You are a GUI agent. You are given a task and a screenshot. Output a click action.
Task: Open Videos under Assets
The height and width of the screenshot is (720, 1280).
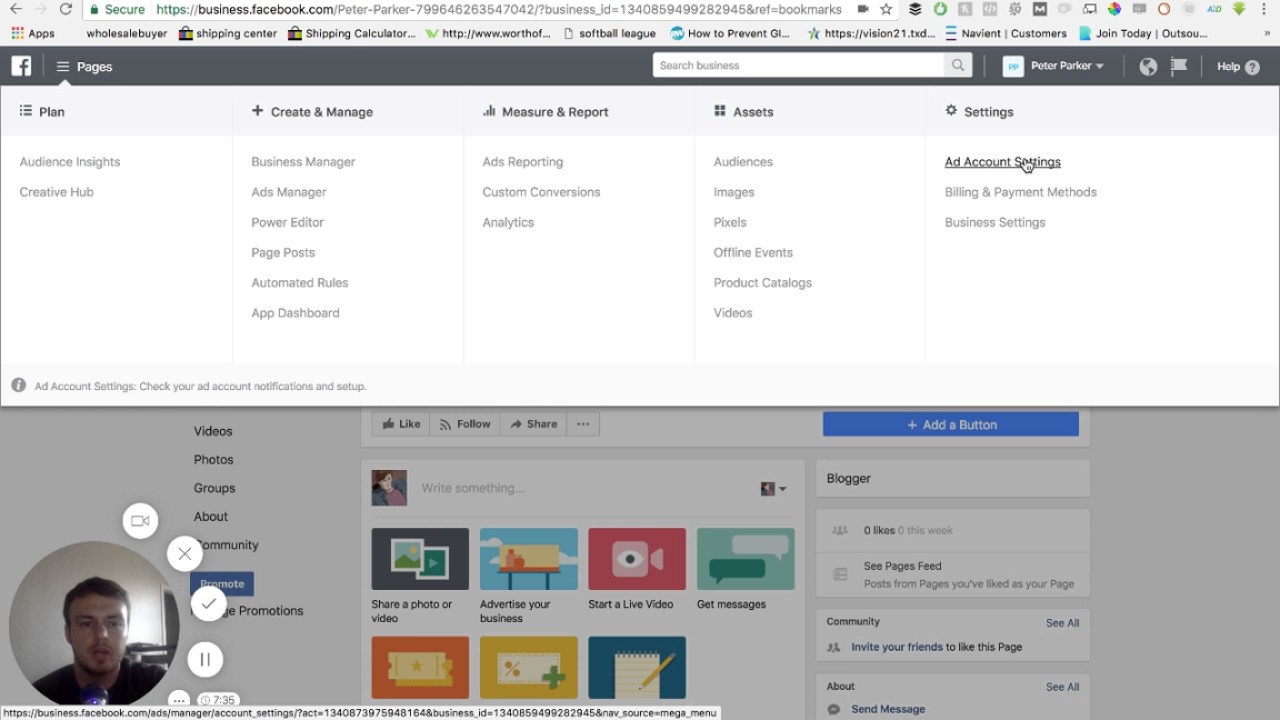[x=733, y=313]
